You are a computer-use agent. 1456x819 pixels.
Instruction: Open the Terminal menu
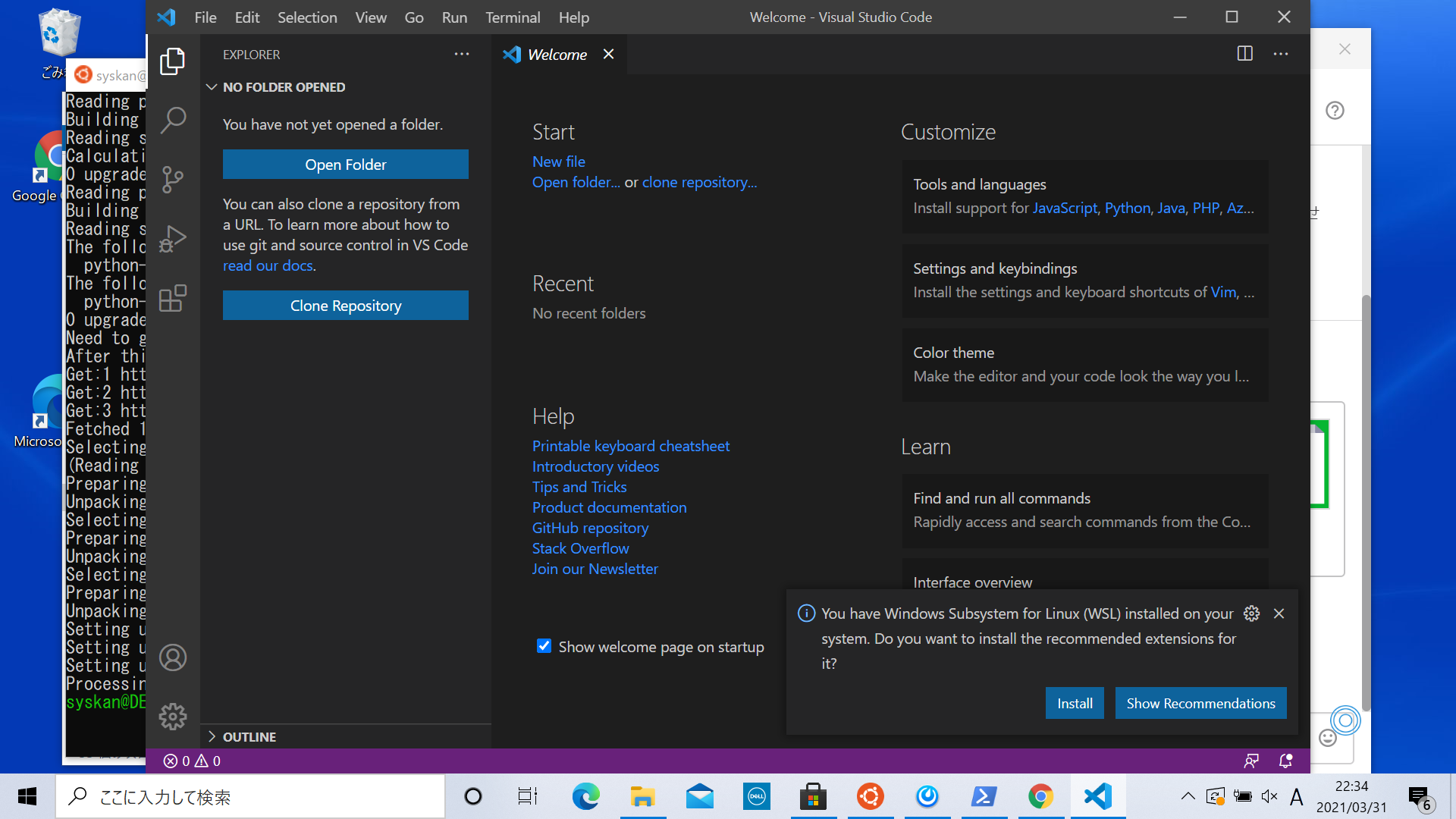[x=513, y=17]
